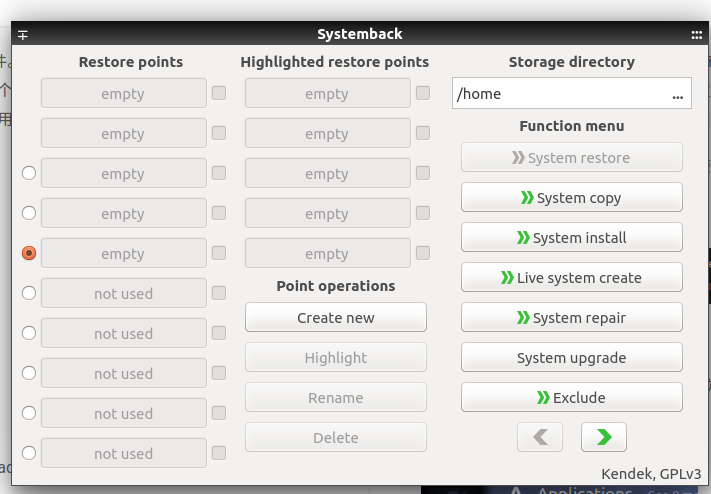Select the first 'not used' radio button
Image resolution: width=711 pixels, height=494 pixels.
(29, 293)
